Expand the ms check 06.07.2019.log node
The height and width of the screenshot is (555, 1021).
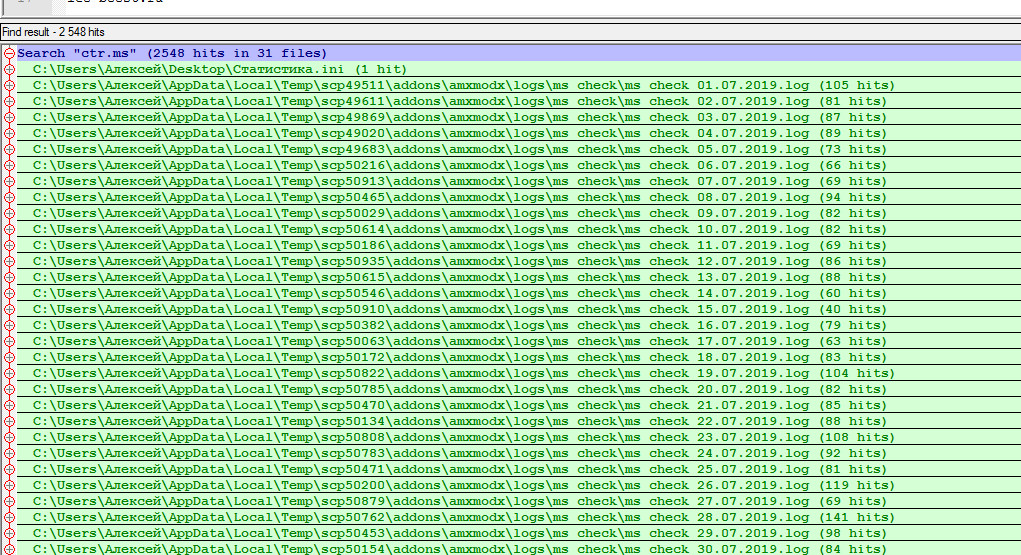point(9,165)
